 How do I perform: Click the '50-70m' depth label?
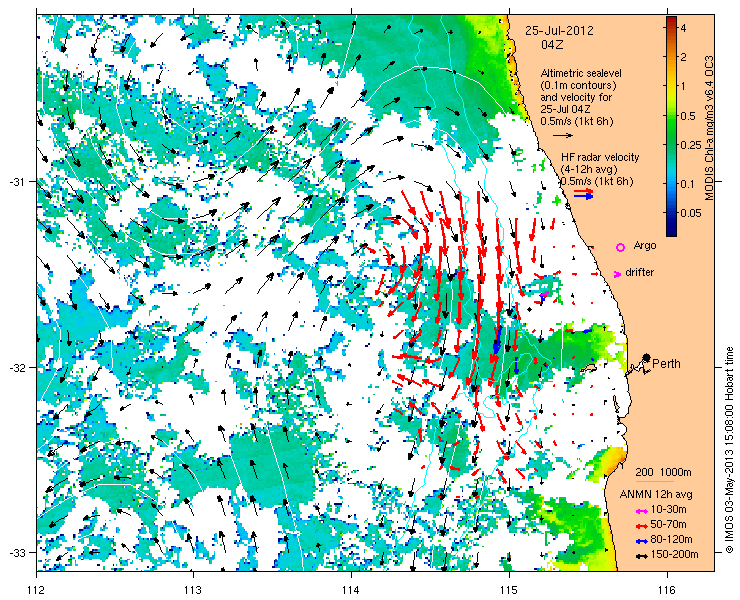(x=668, y=524)
